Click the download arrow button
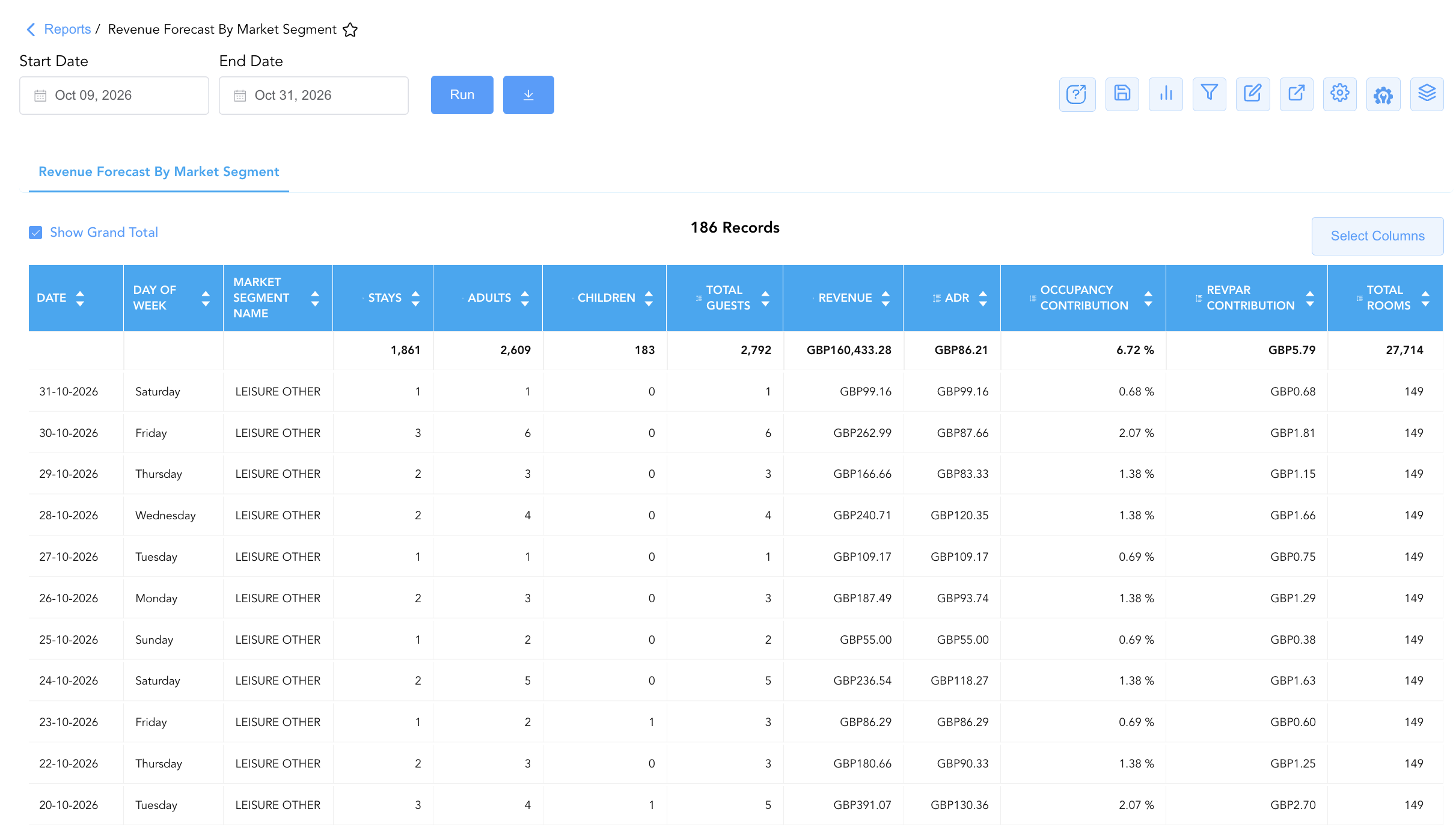 528,95
